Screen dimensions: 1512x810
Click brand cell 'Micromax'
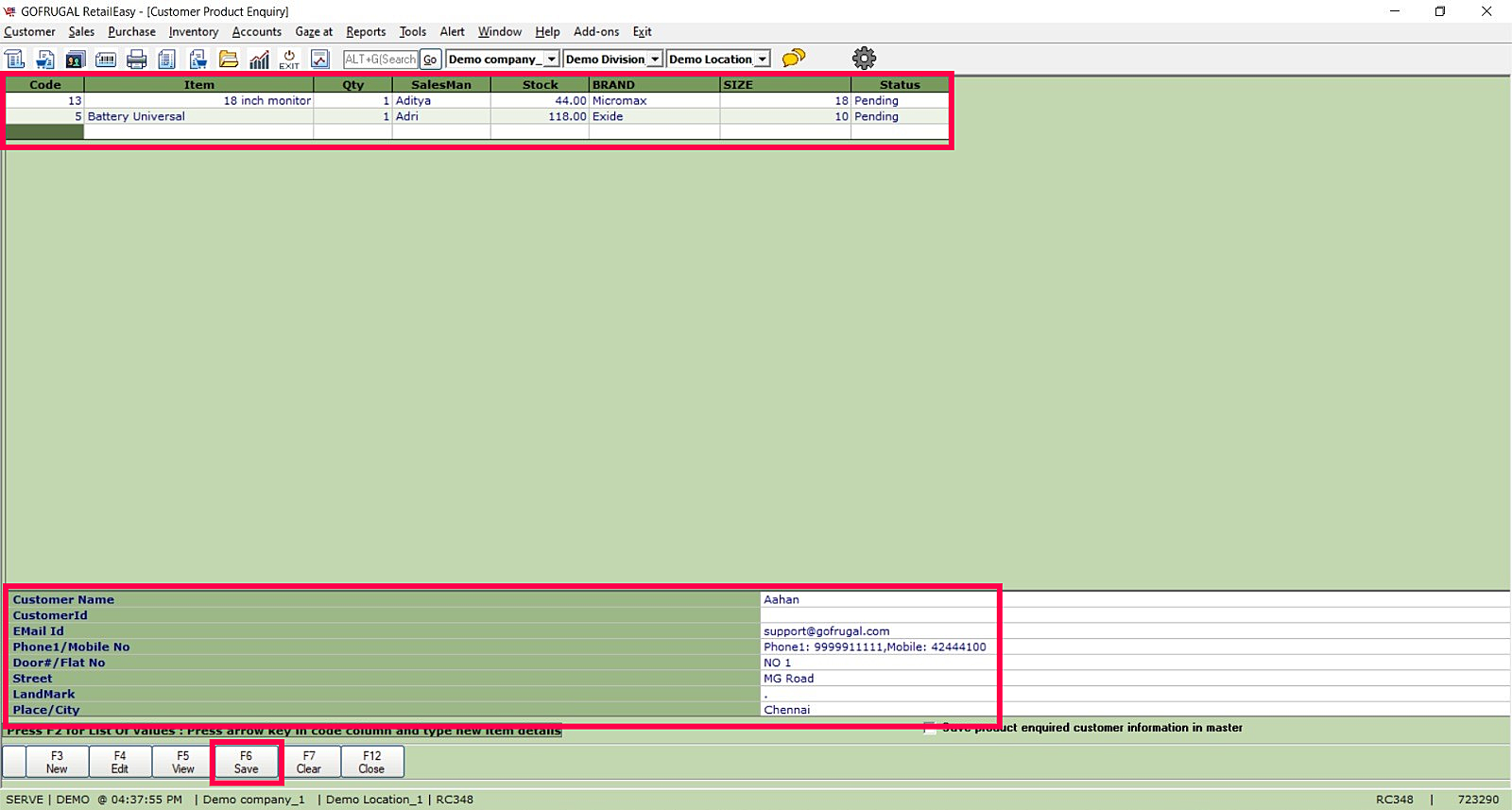654,101
